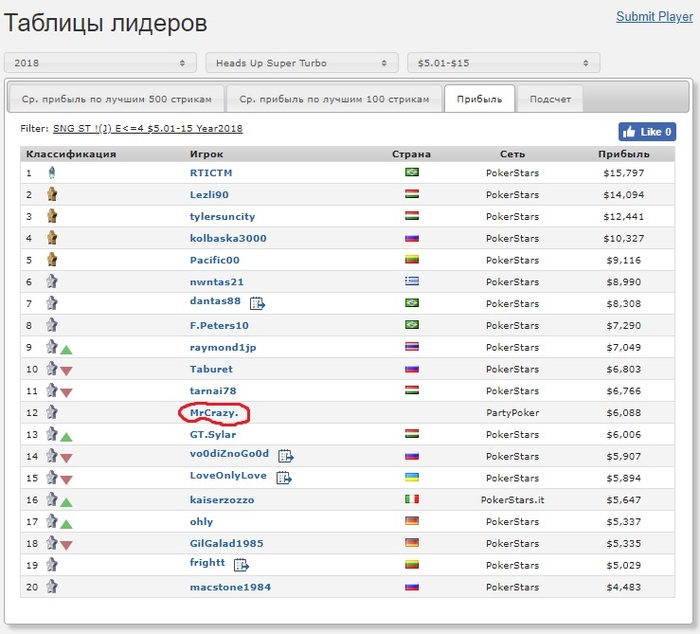Image resolution: width=700 pixels, height=634 pixels.
Task: Click the silver star badge for dantas88
Action: tap(52, 303)
